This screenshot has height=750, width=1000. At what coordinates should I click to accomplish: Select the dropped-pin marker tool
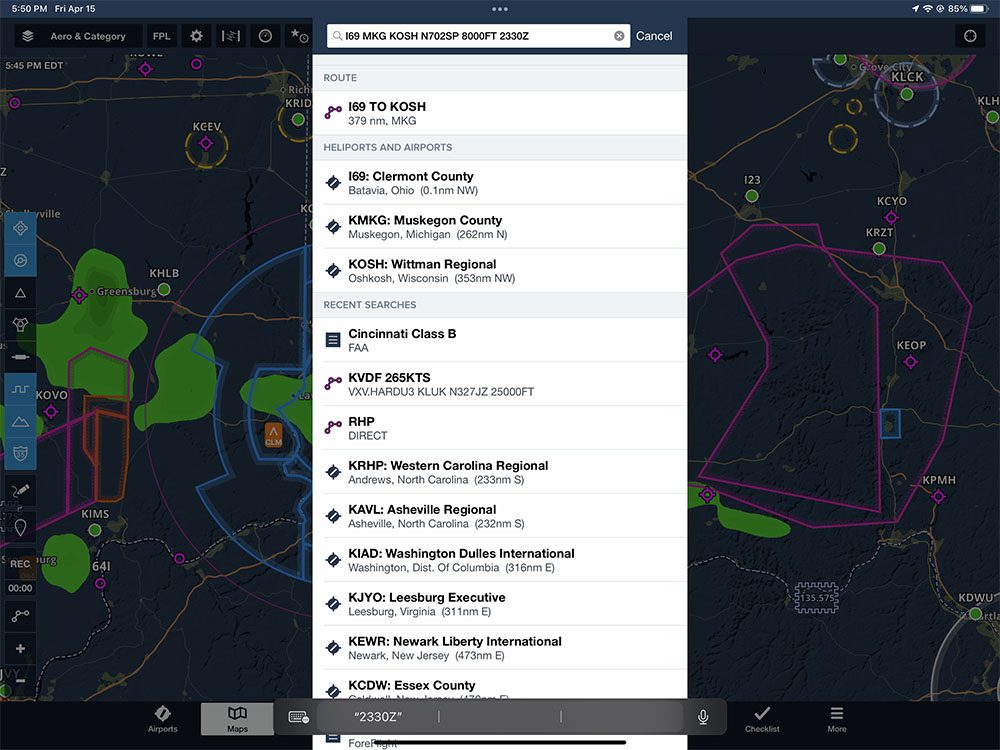[x=20, y=527]
